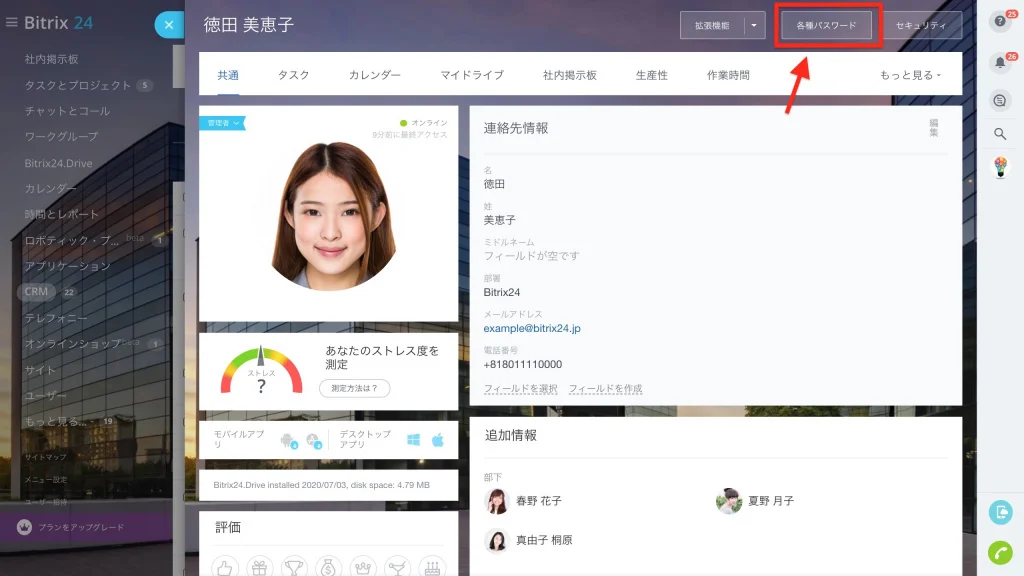Screen dimensions: 1024x576
Task: Switch to the カレンダー tab
Action: (374, 75)
